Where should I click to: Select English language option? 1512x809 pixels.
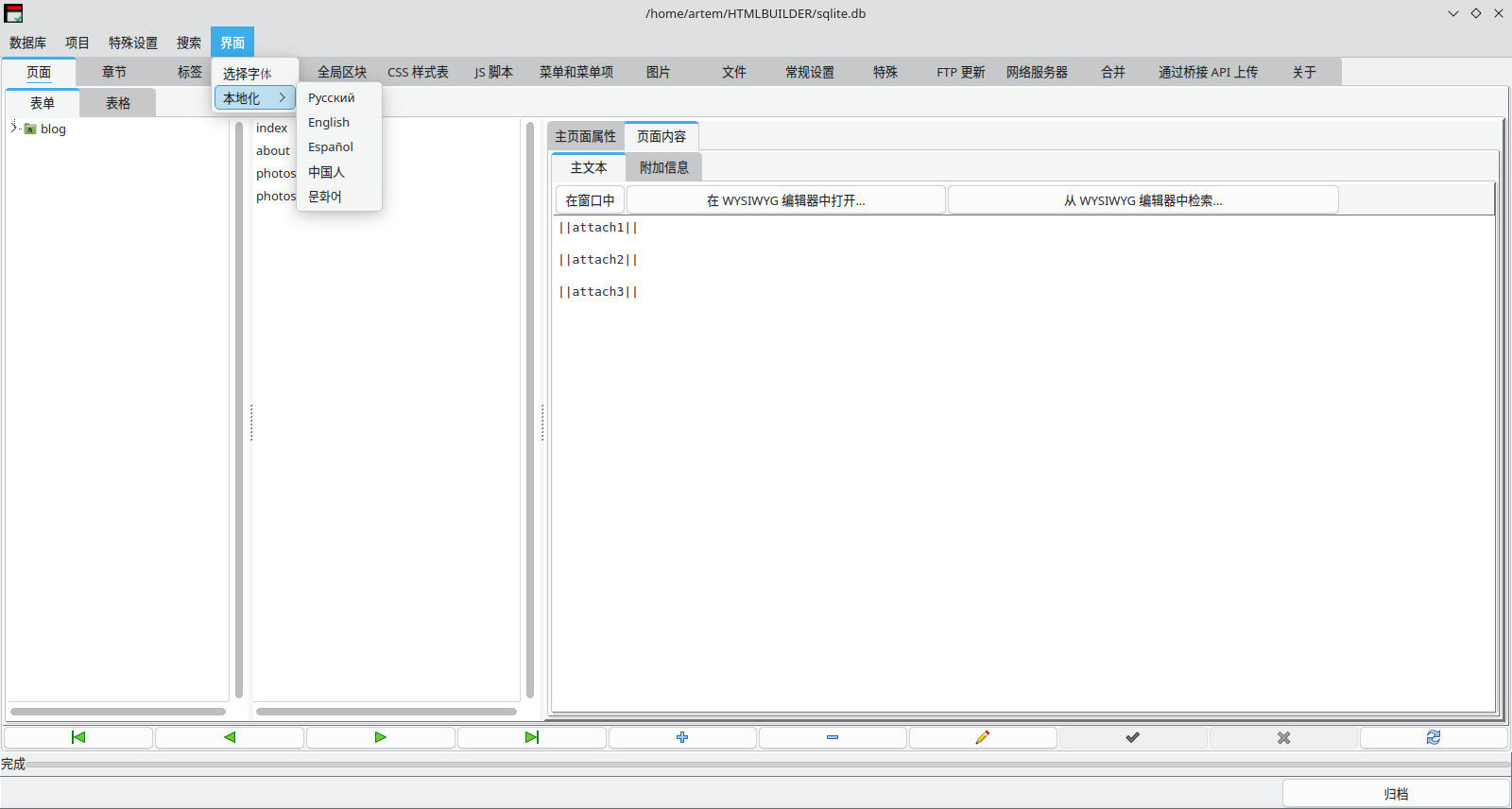338,123
